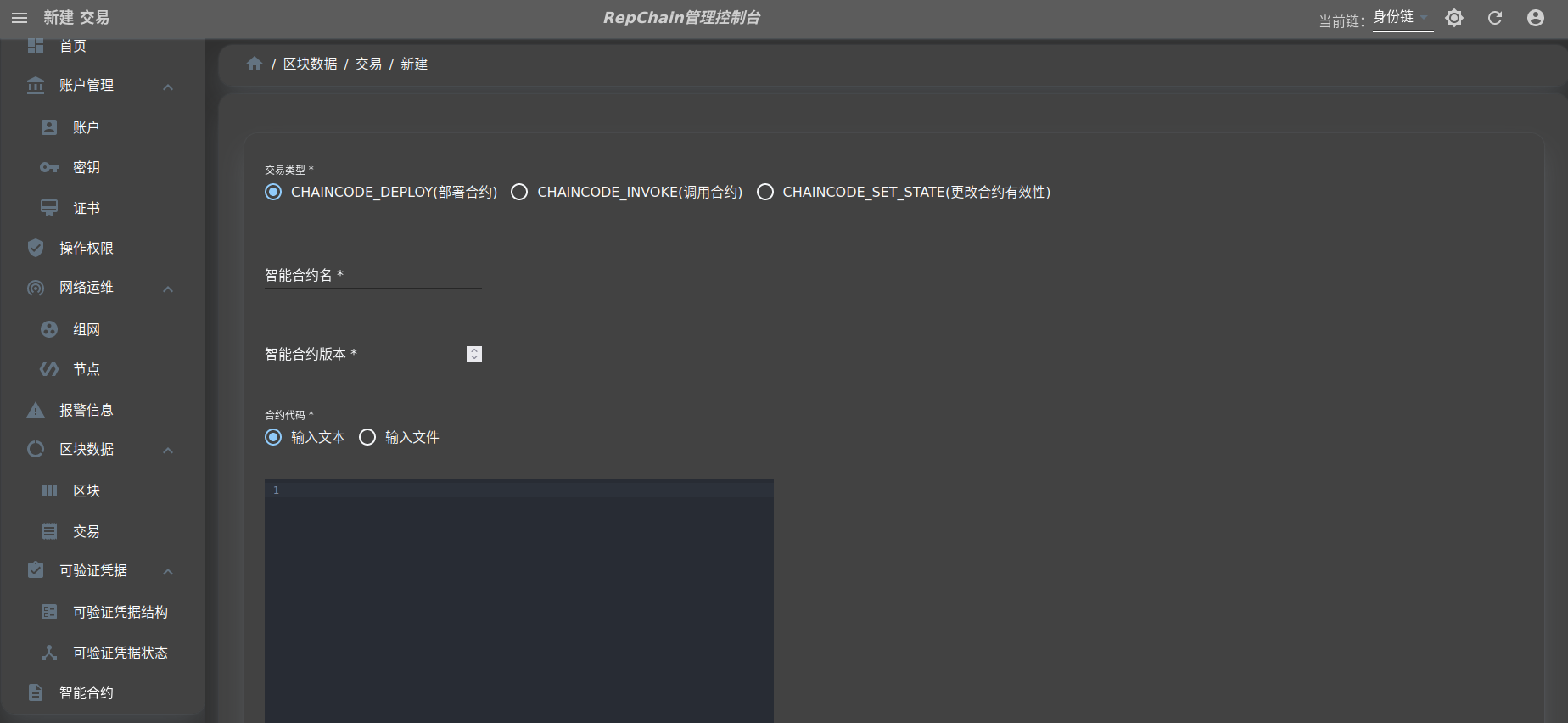Click into the contract code editor
Viewport: 1568px width, 723px height.
519,601
